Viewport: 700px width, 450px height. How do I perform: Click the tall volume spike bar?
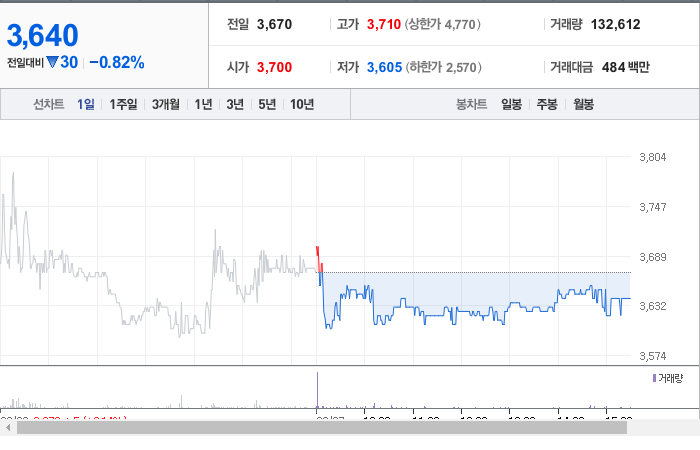coord(317,390)
